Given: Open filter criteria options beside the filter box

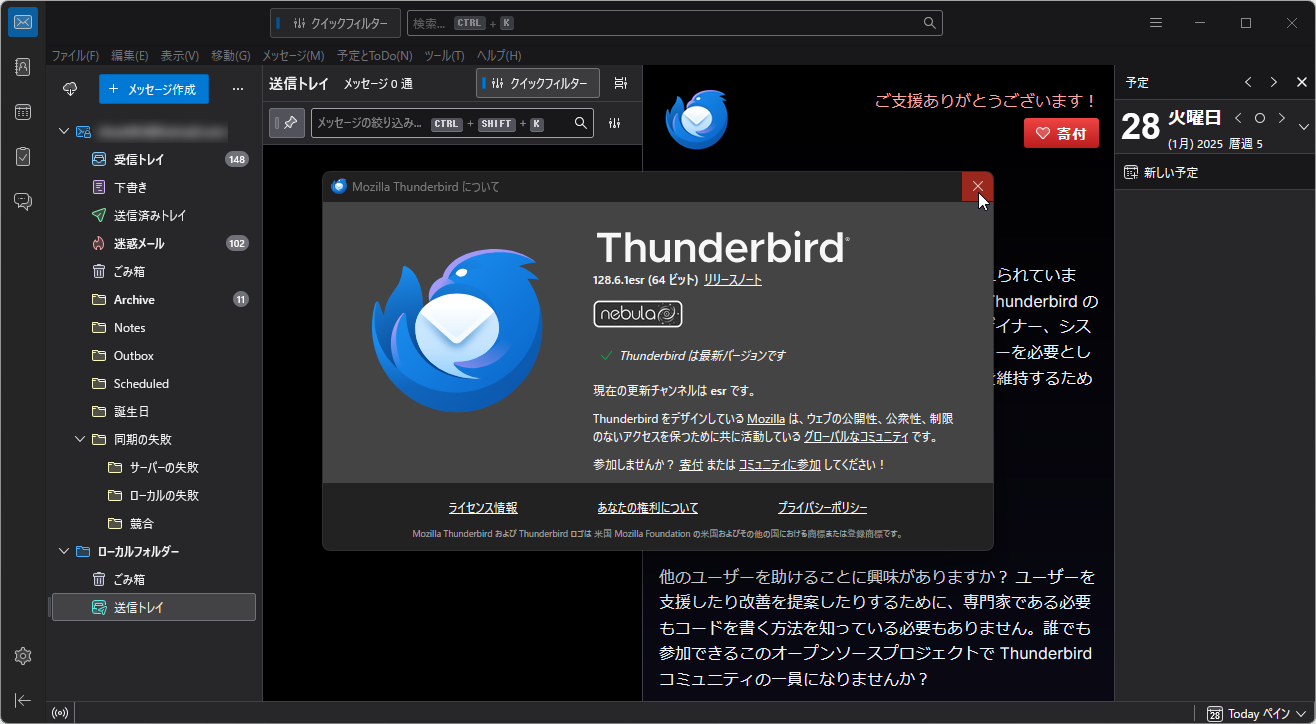Looking at the screenshot, I should coord(615,123).
